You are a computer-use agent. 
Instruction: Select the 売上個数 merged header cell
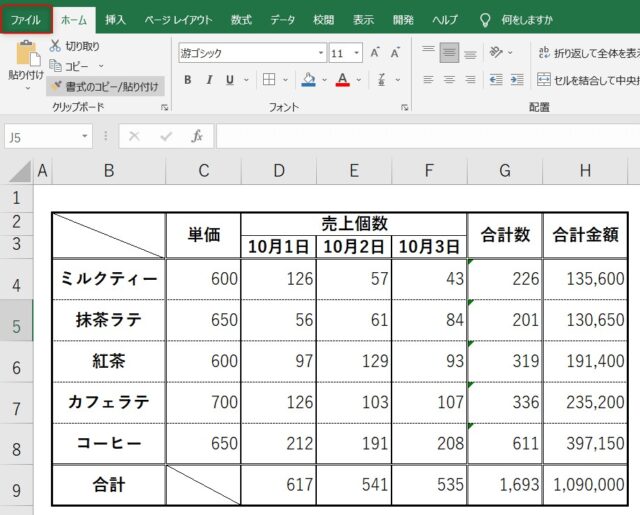point(354,224)
